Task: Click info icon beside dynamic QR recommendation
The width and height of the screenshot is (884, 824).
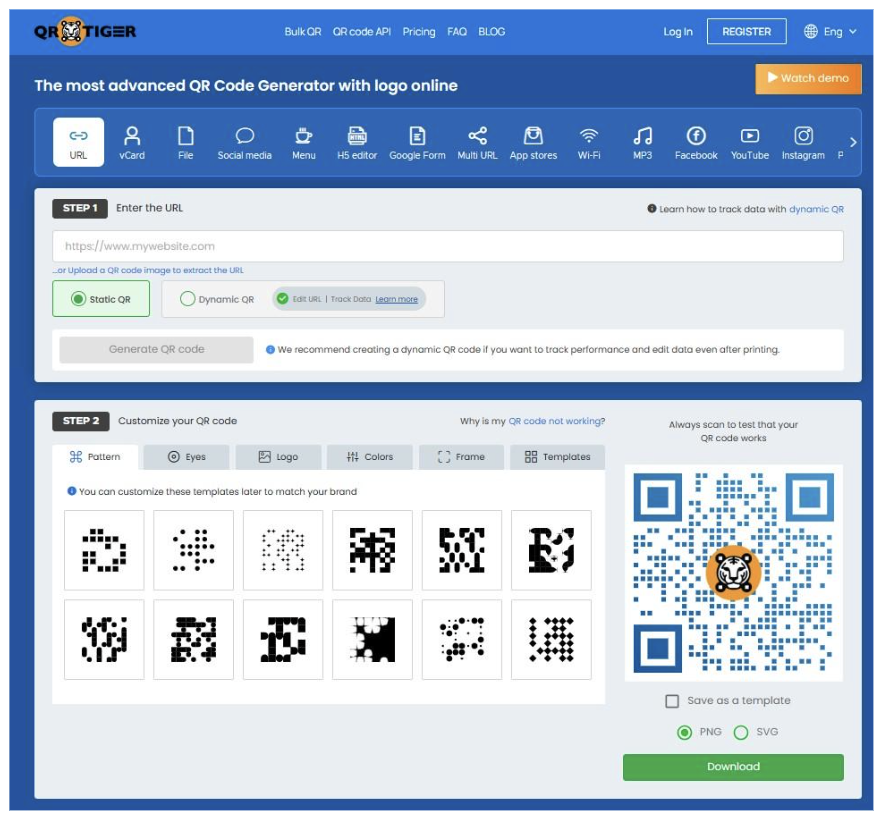Action: [270, 349]
